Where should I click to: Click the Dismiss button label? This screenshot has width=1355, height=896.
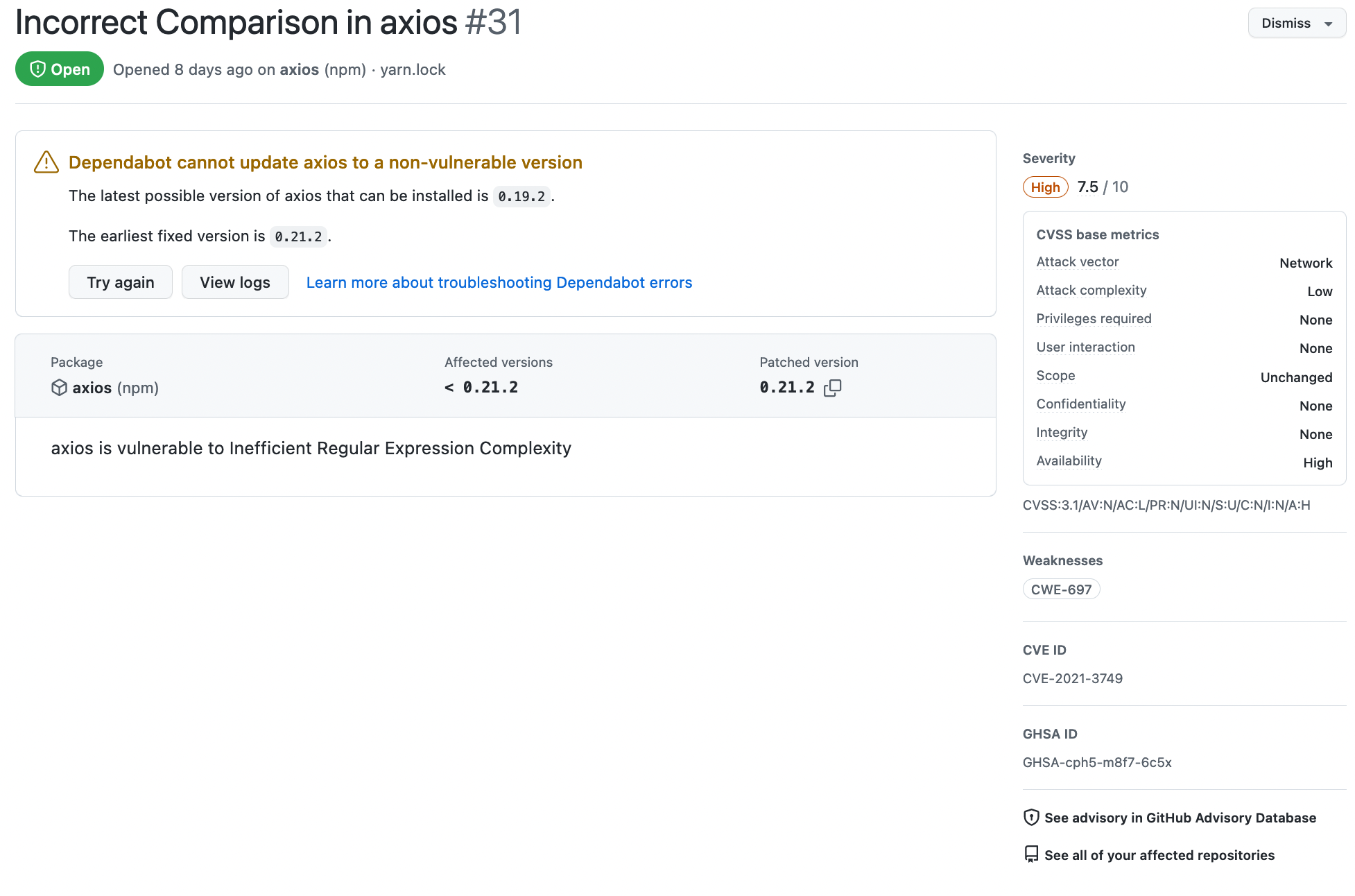1286,22
